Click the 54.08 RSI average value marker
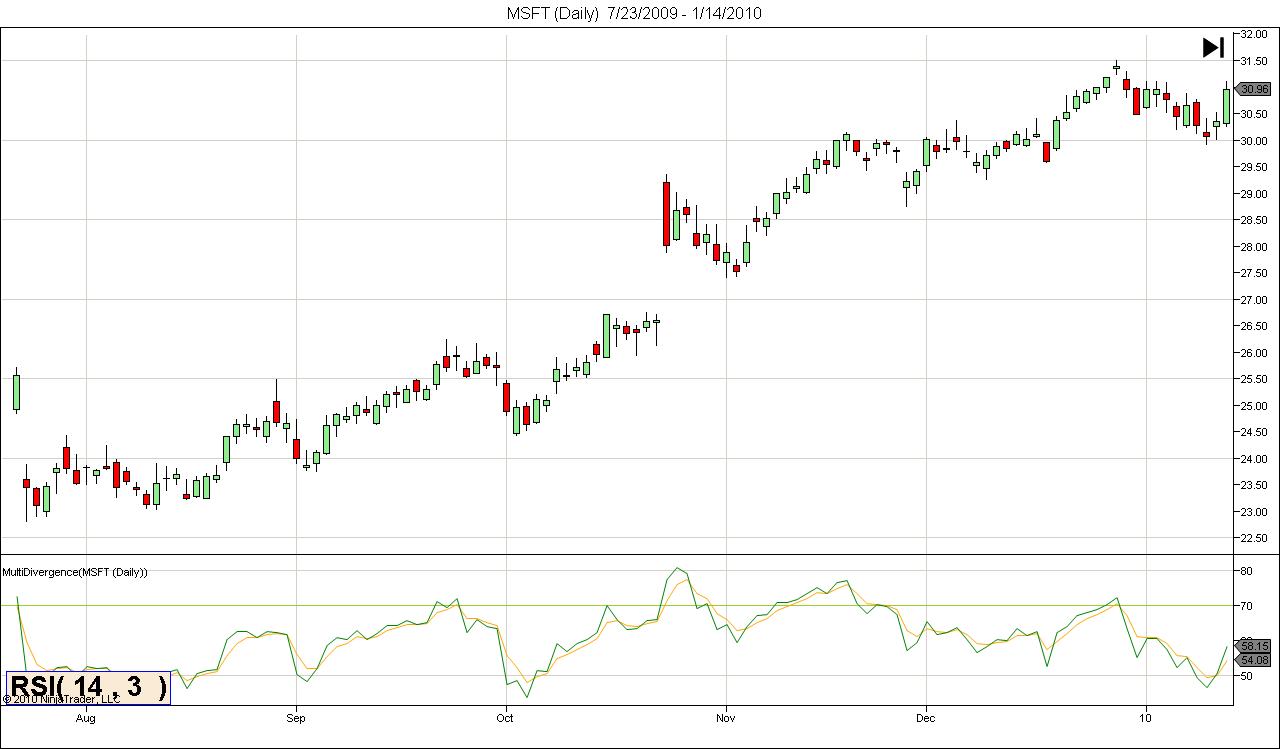The height and width of the screenshot is (749, 1280). (x=1254, y=660)
